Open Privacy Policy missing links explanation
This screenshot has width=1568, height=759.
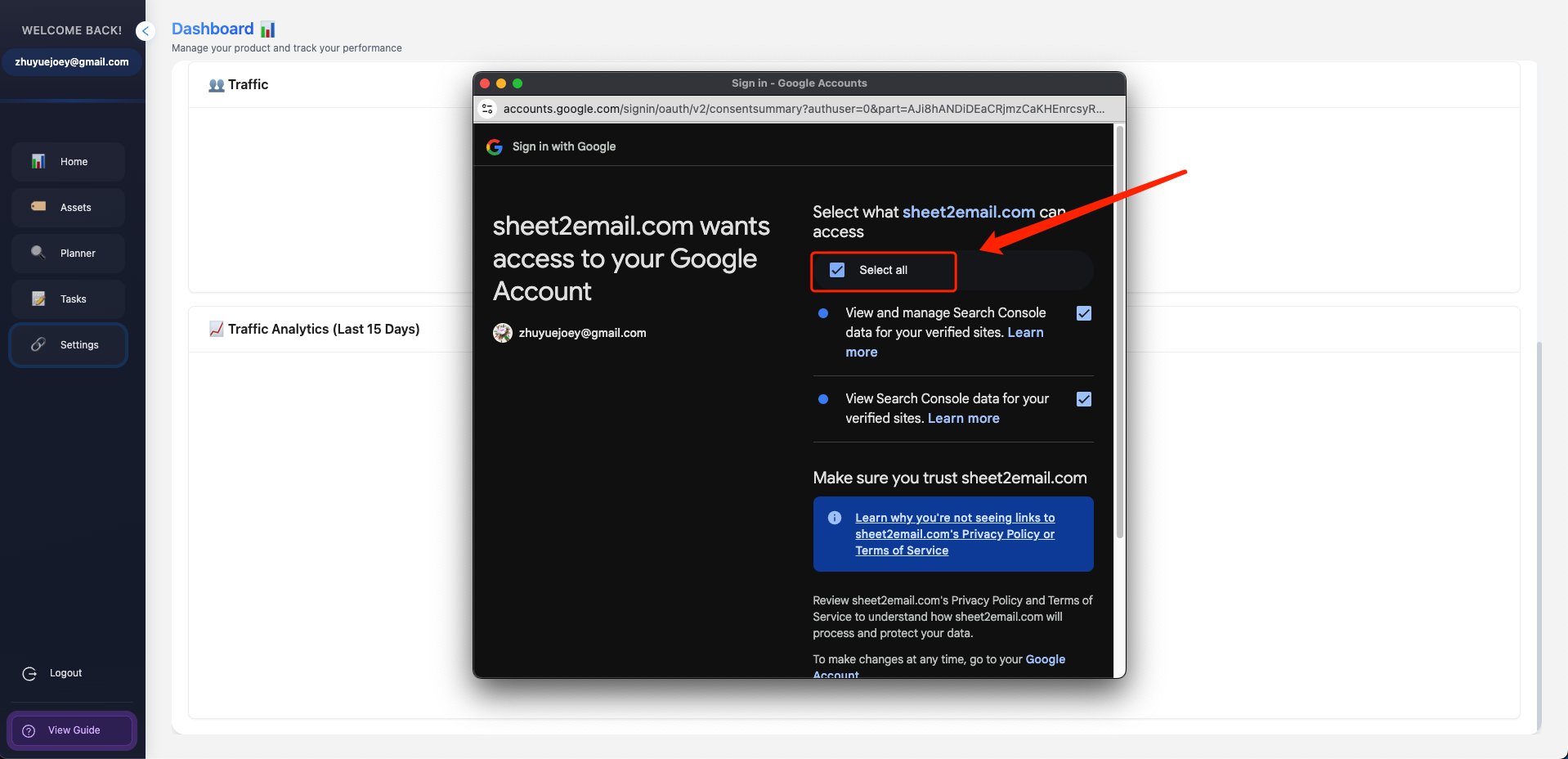pyautogui.click(x=955, y=534)
